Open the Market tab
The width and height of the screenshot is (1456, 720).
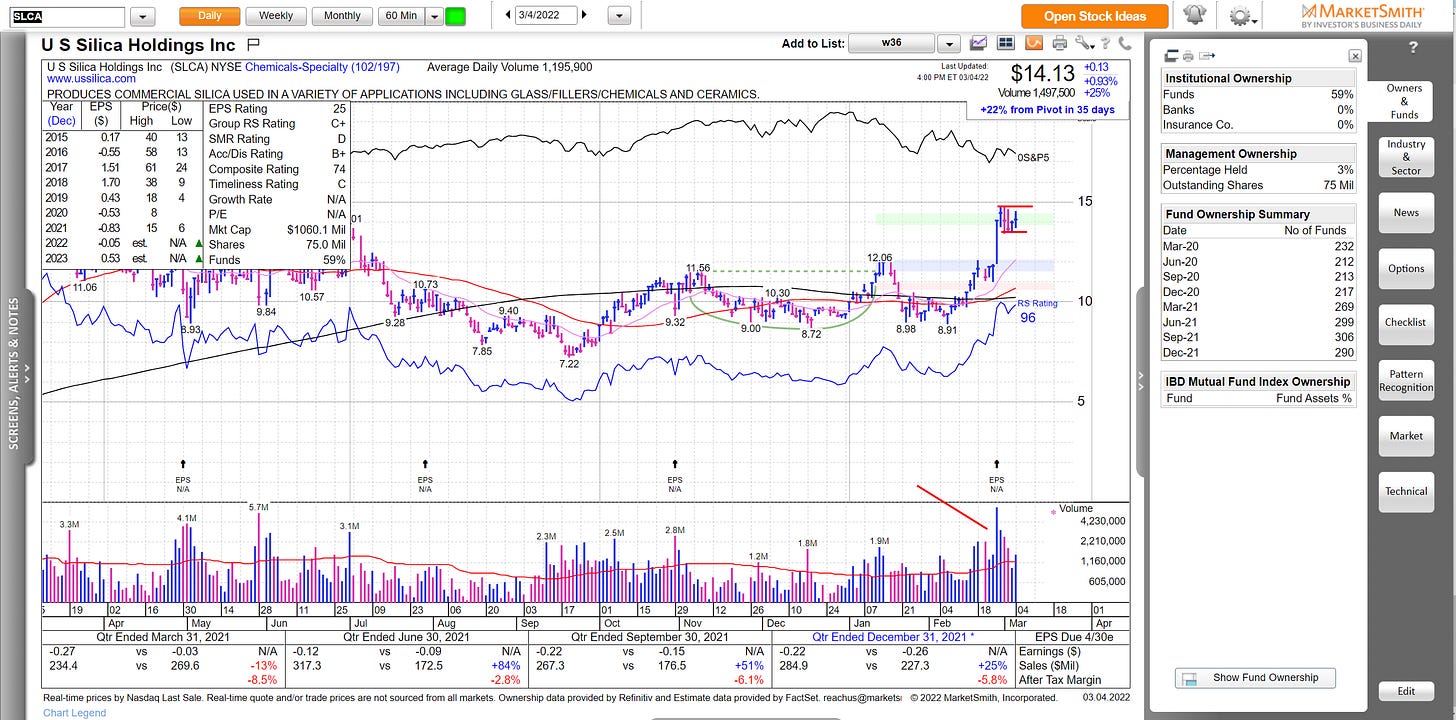coord(1405,436)
